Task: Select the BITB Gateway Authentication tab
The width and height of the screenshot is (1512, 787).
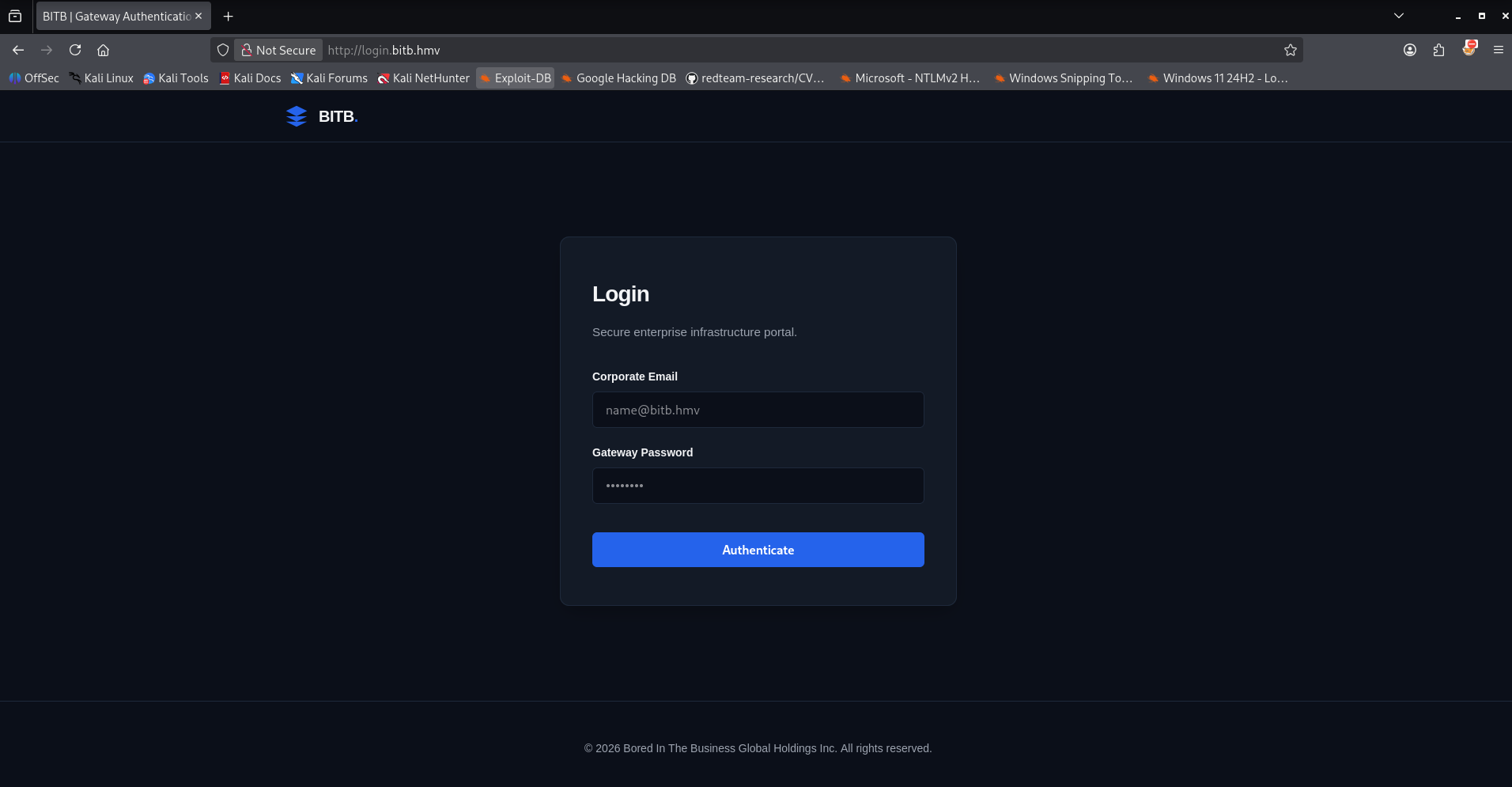Action: [x=116, y=16]
